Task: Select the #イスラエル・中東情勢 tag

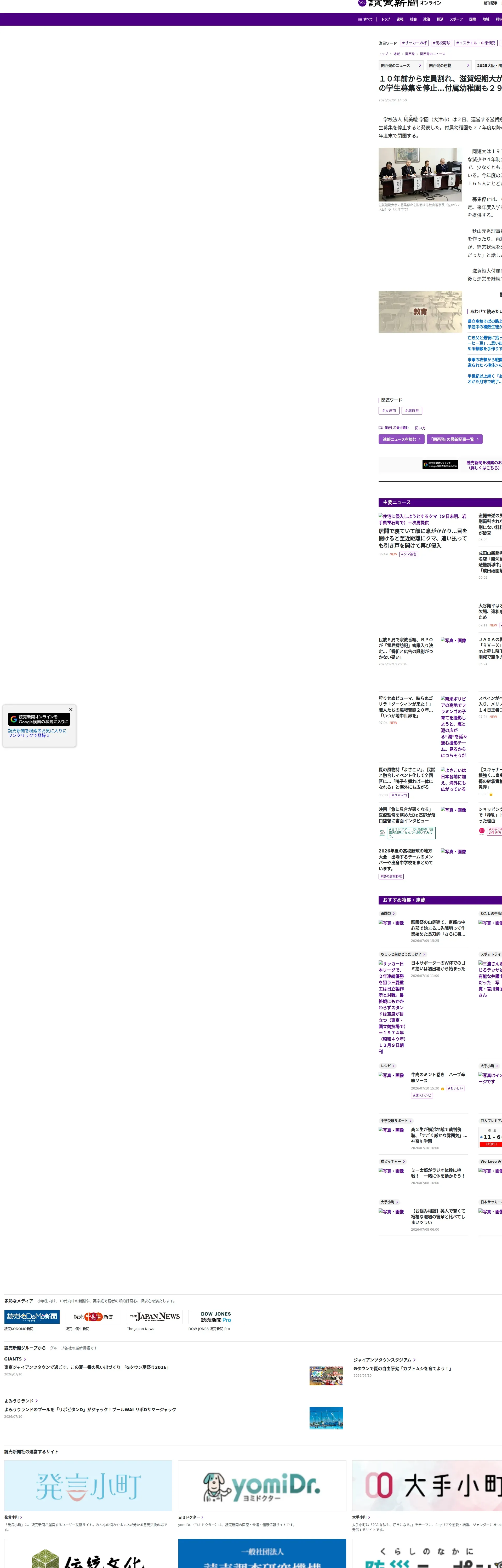Action: coord(476,43)
